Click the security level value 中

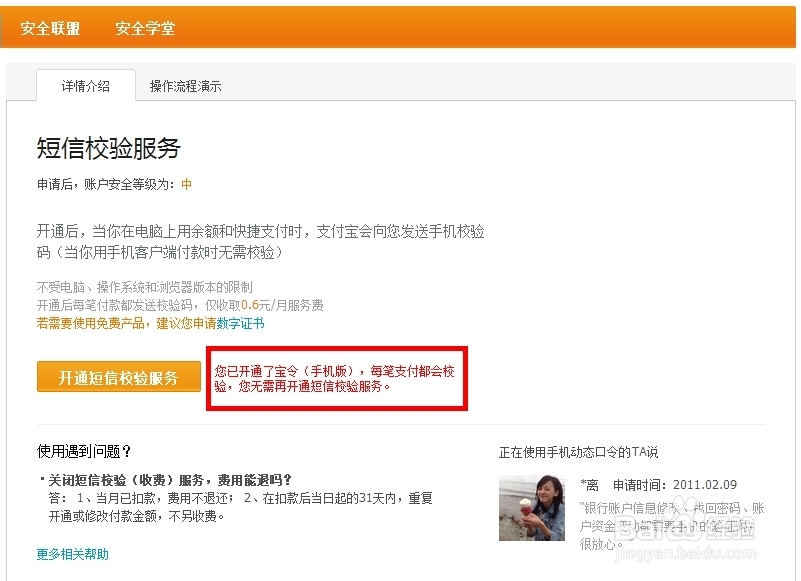click(x=186, y=184)
